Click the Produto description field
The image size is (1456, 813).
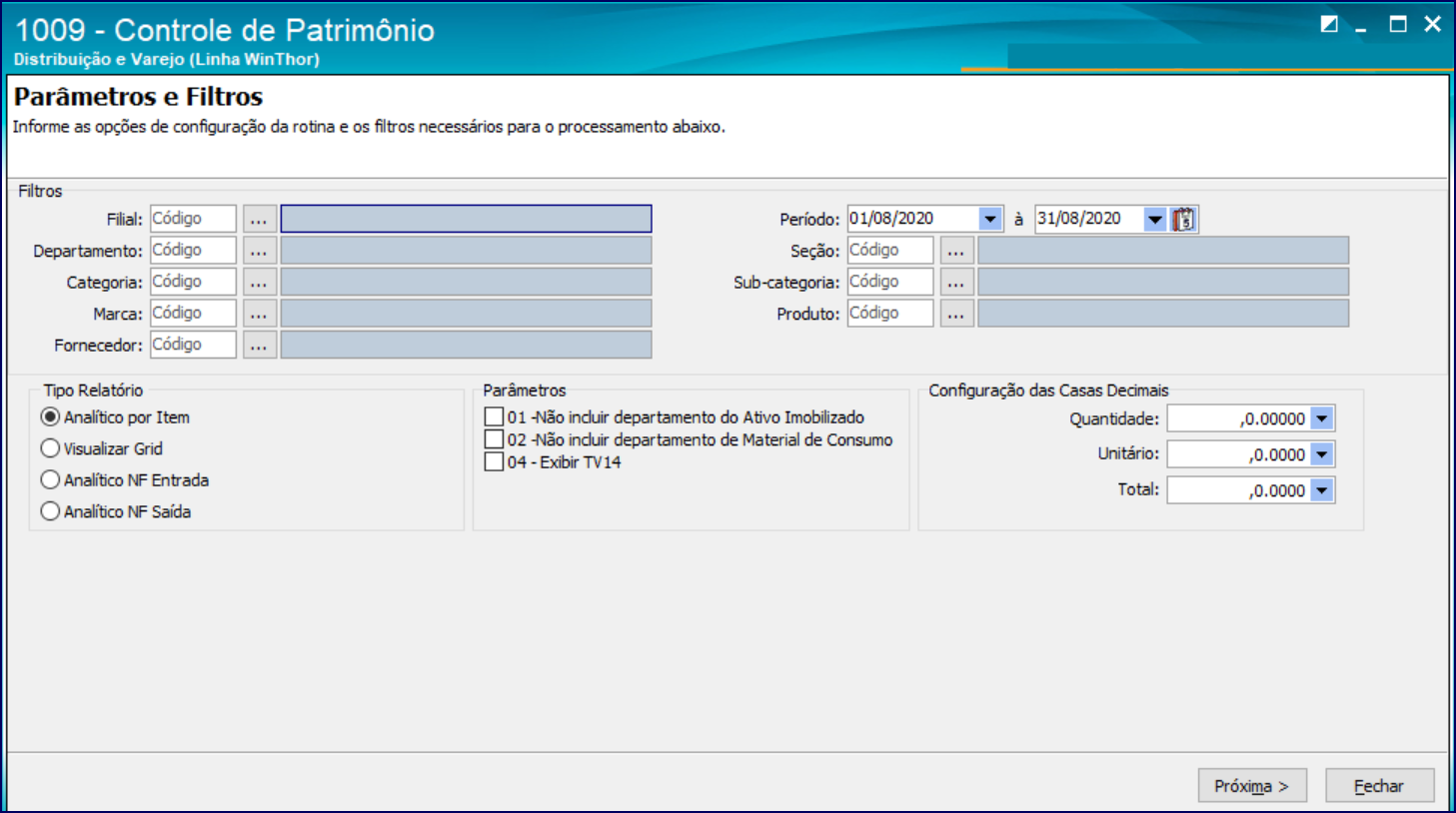pyautogui.click(x=1163, y=314)
